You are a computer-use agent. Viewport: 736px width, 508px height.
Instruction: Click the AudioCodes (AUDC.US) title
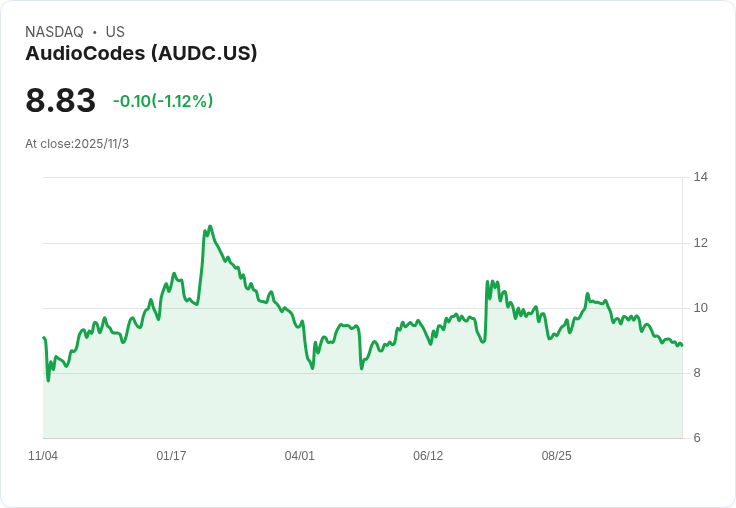tap(141, 53)
